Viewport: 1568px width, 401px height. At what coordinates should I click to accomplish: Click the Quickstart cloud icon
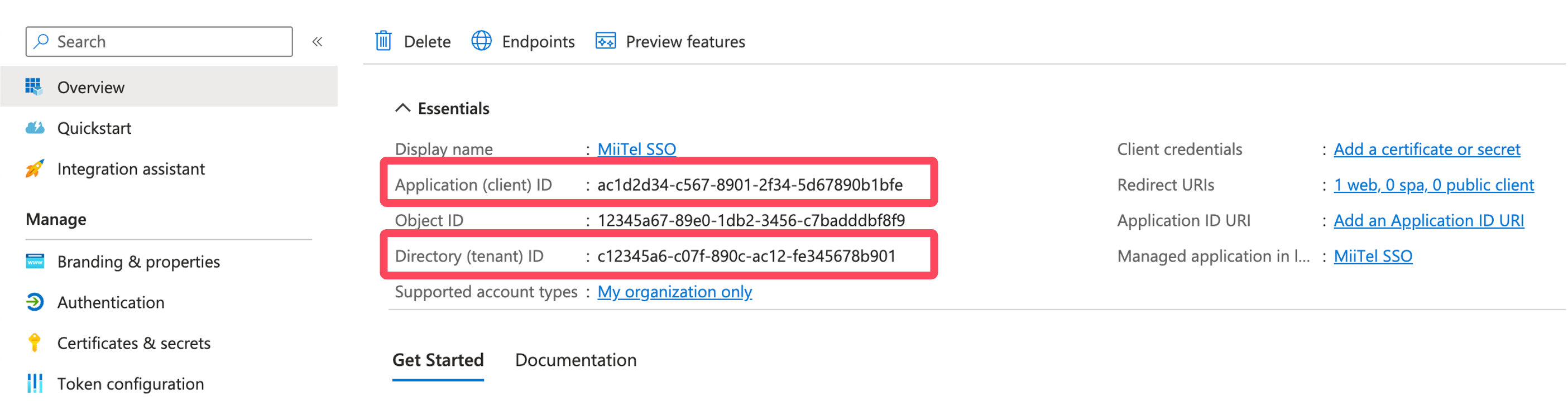pos(35,128)
